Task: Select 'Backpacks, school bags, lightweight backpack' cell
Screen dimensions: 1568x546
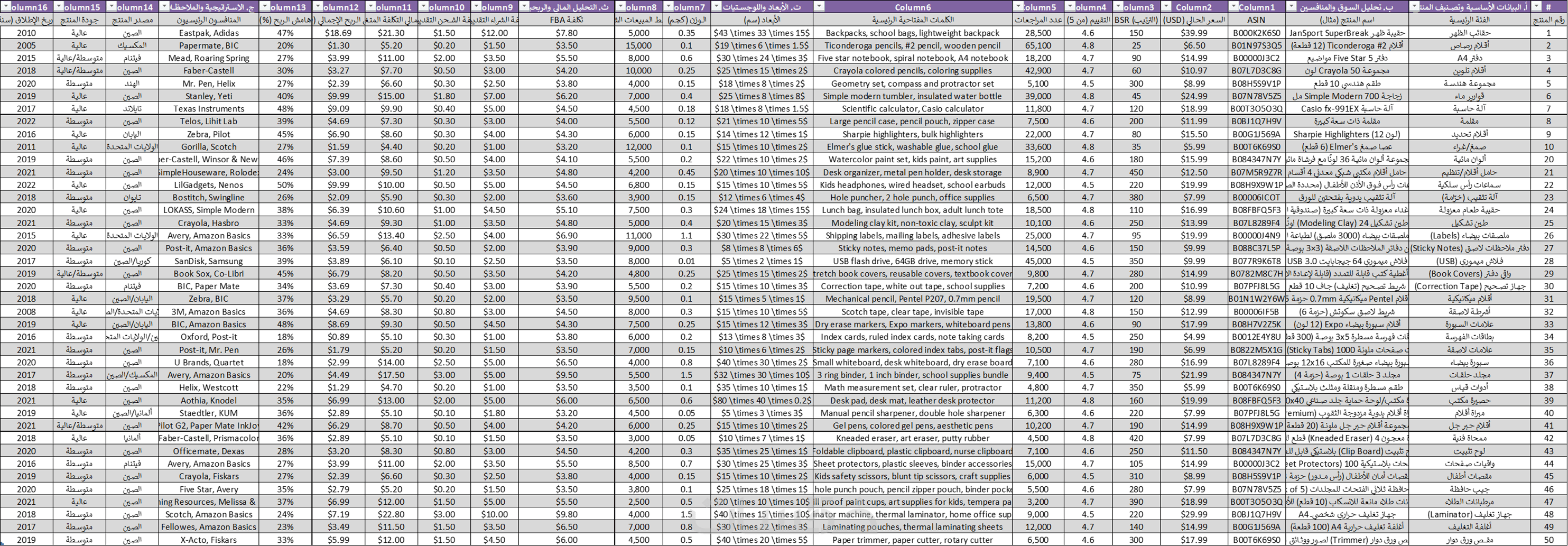Action: click(x=912, y=33)
